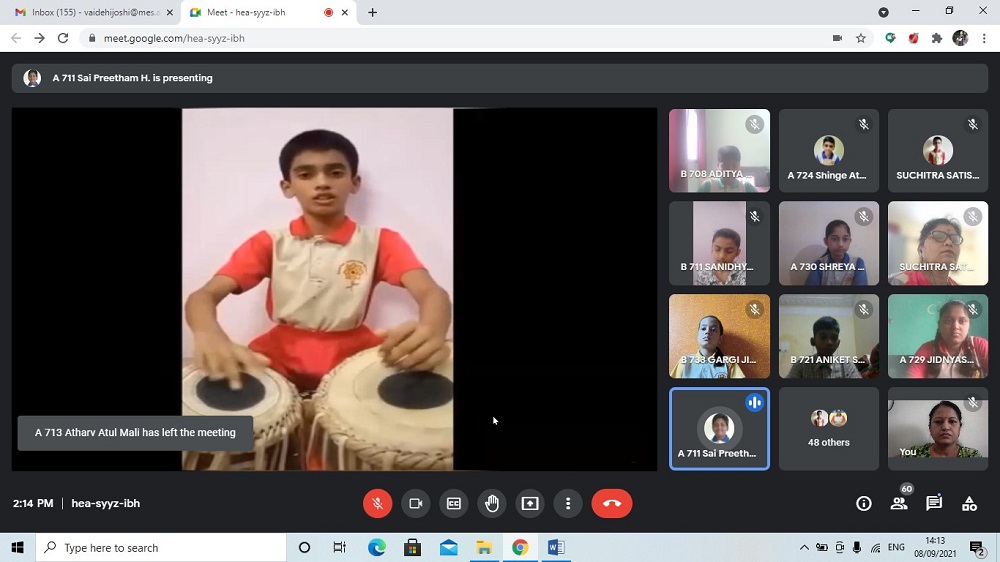Image resolution: width=1000 pixels, height=562 pixels.
Task: Unmute the microphone in Meet controls
Action: tap(377, 503)
